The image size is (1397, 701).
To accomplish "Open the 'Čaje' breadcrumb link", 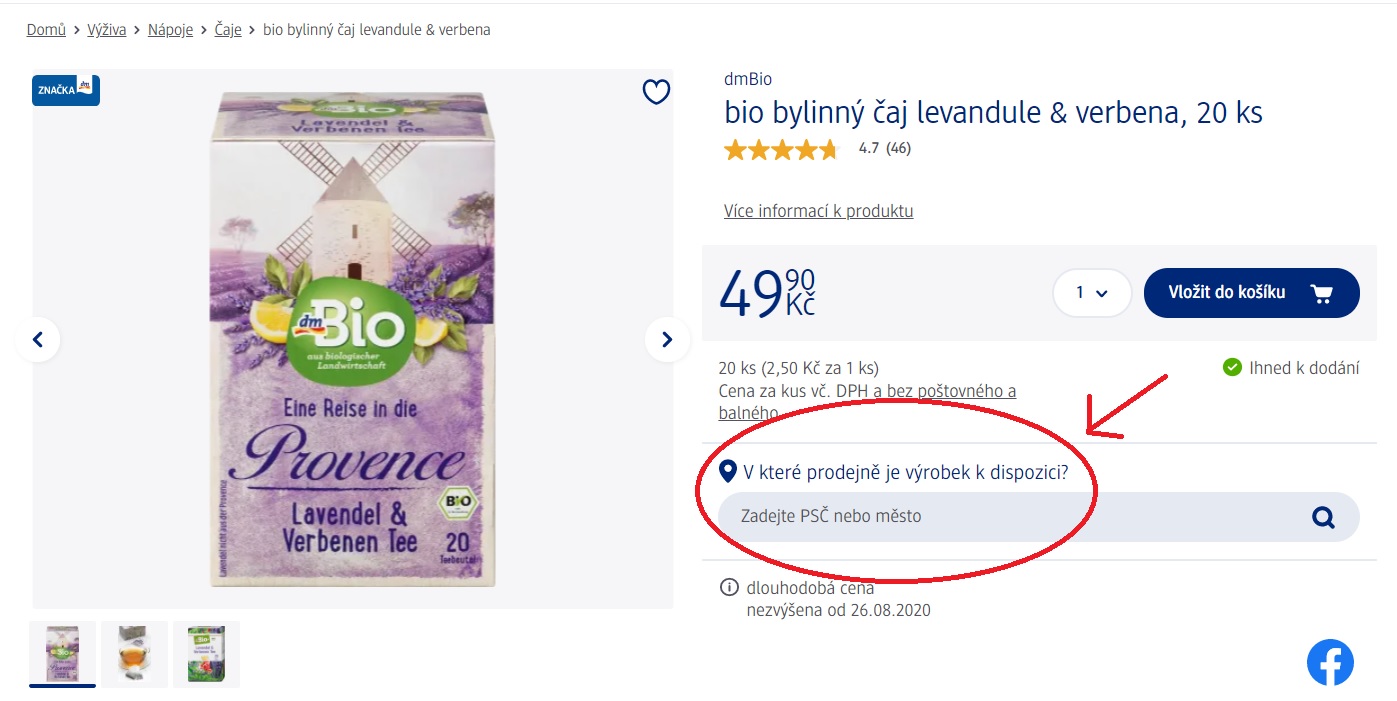I will coord(228,30).
